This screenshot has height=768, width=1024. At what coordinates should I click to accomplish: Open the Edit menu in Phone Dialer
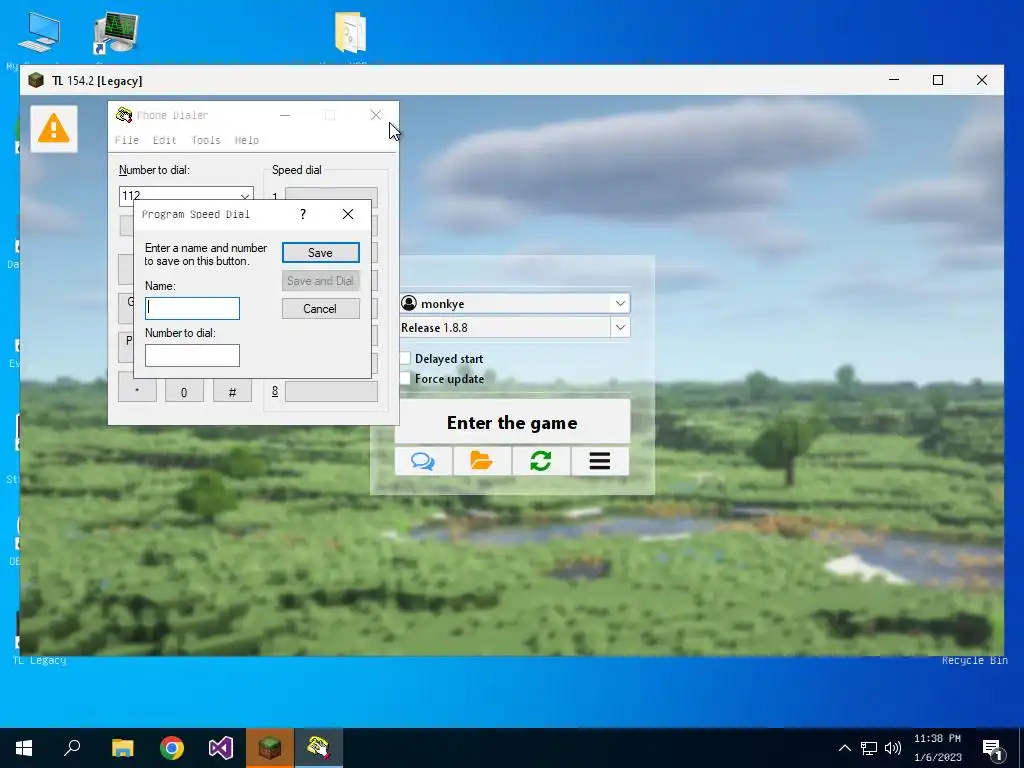165,140
